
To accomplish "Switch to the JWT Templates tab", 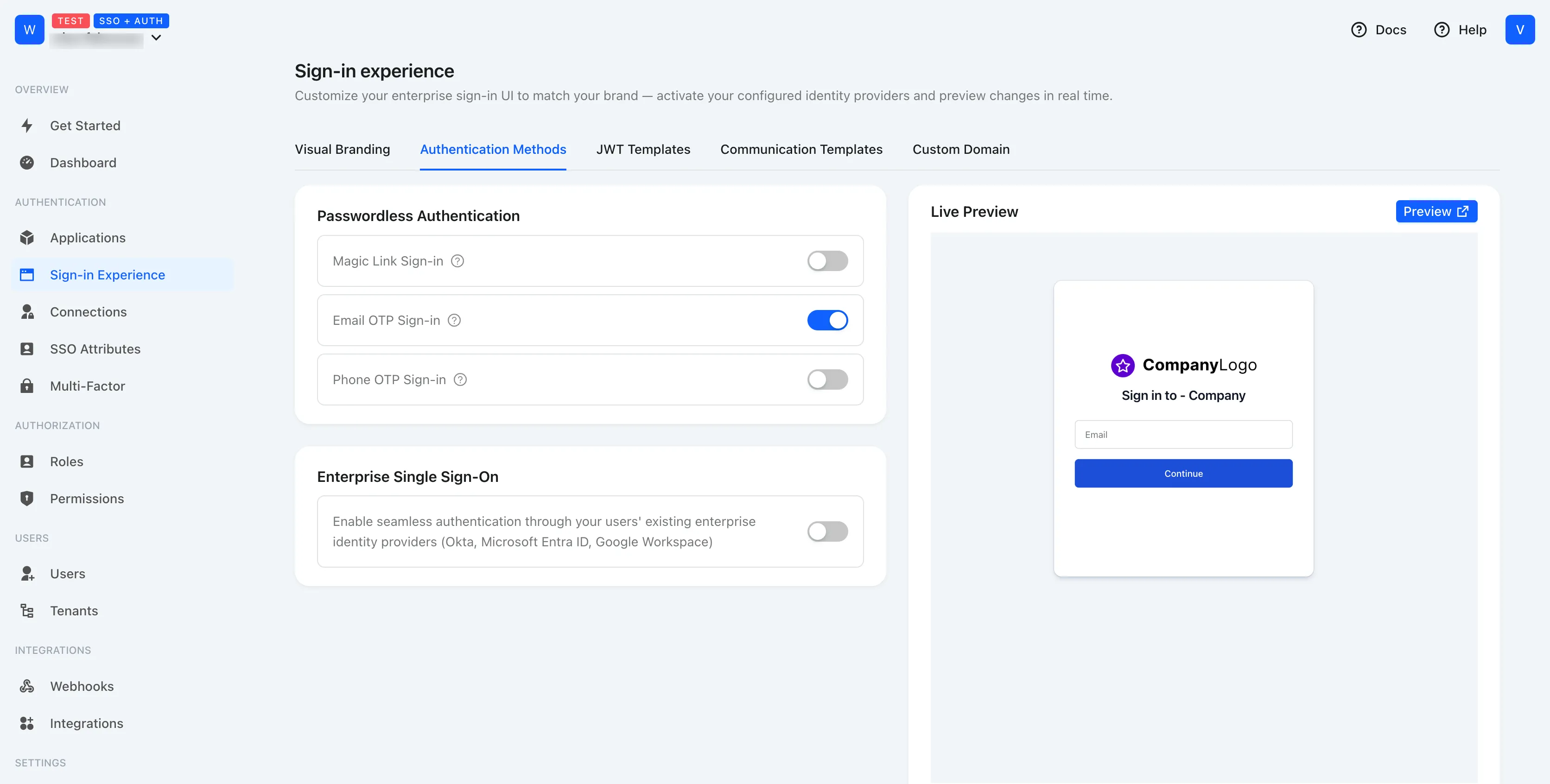I will [x=642, y=149].
